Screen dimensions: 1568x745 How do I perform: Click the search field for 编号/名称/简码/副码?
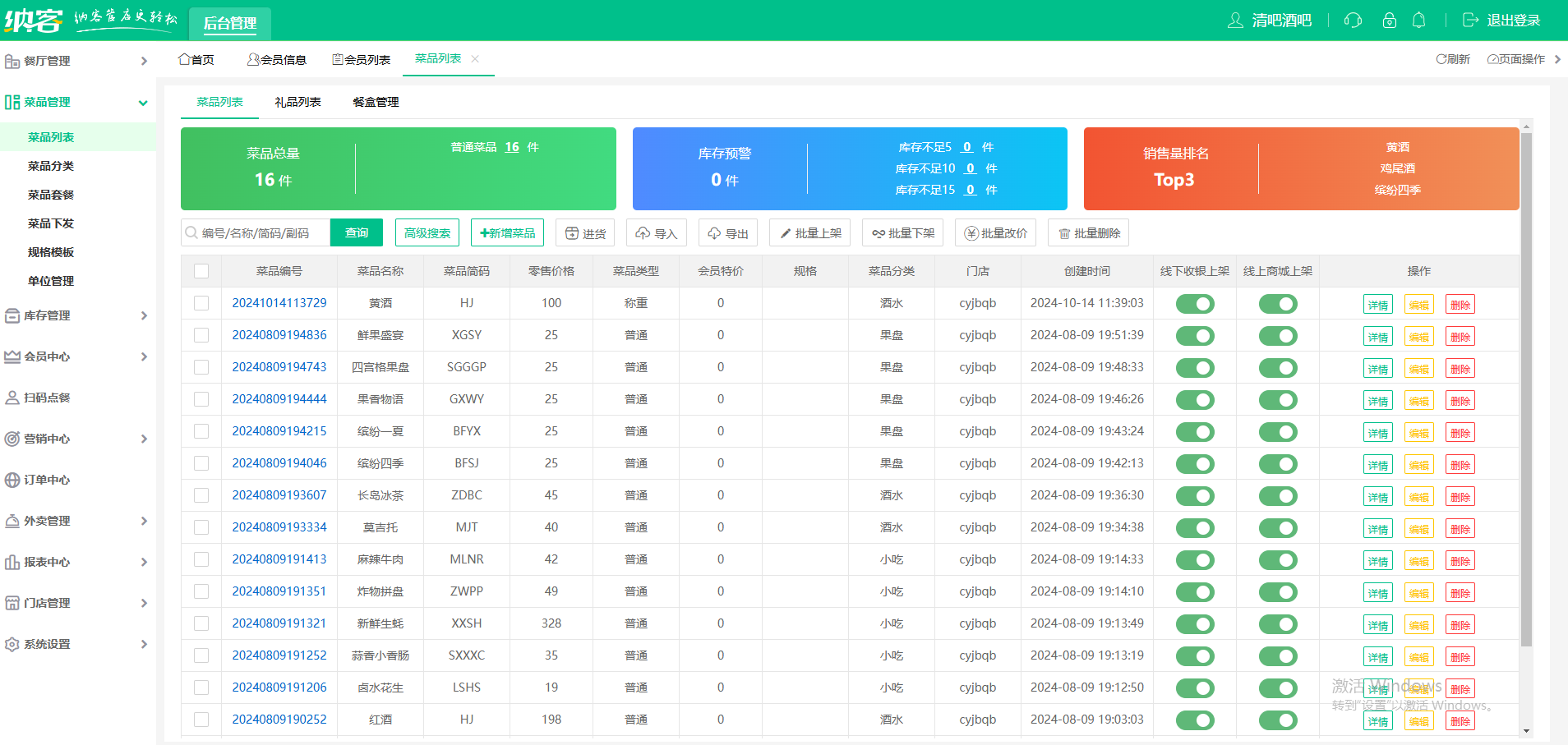pos(261,233)
